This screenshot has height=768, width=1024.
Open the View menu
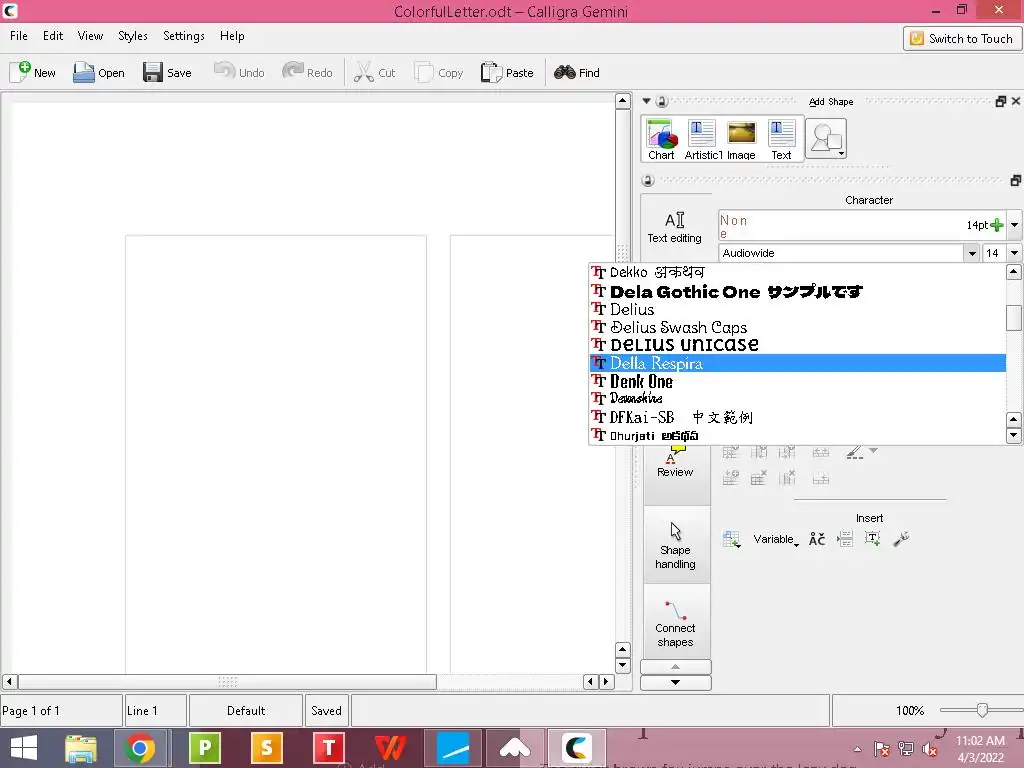coord(90,36)
